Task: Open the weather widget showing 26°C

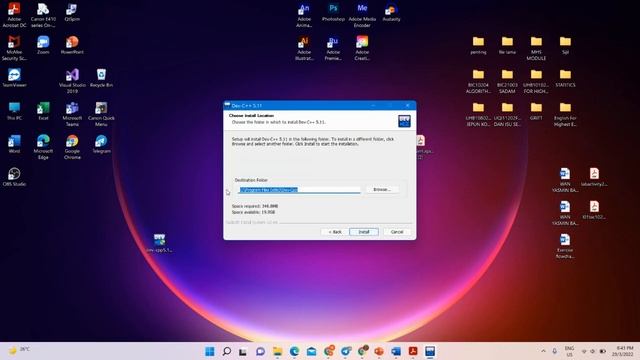Action: [19, 350]
